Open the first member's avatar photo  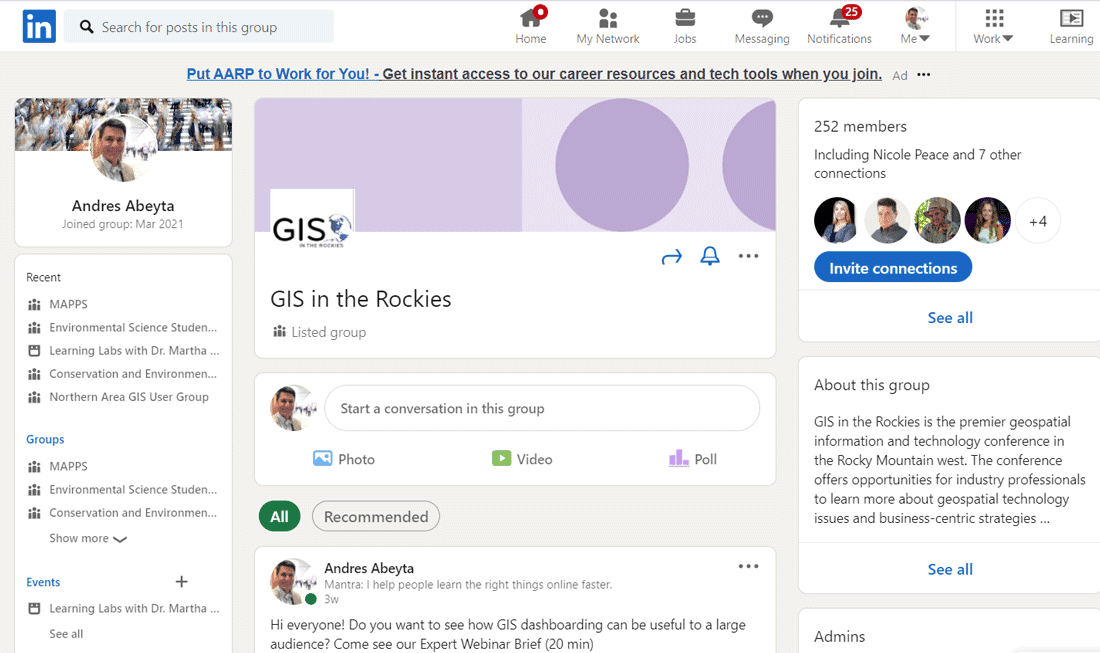tap(836, 220)
